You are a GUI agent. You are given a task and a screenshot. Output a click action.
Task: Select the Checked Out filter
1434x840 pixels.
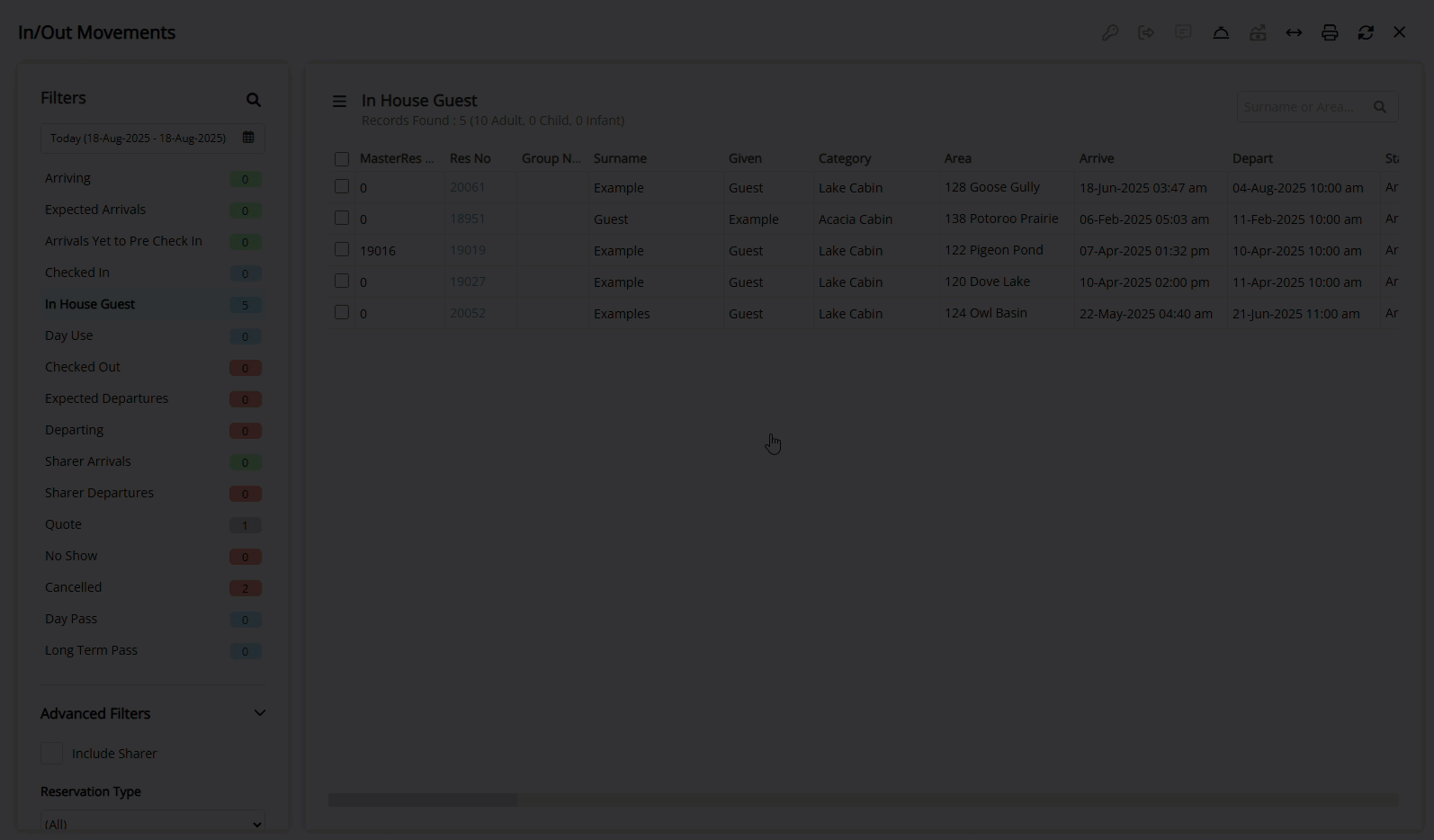153,367
